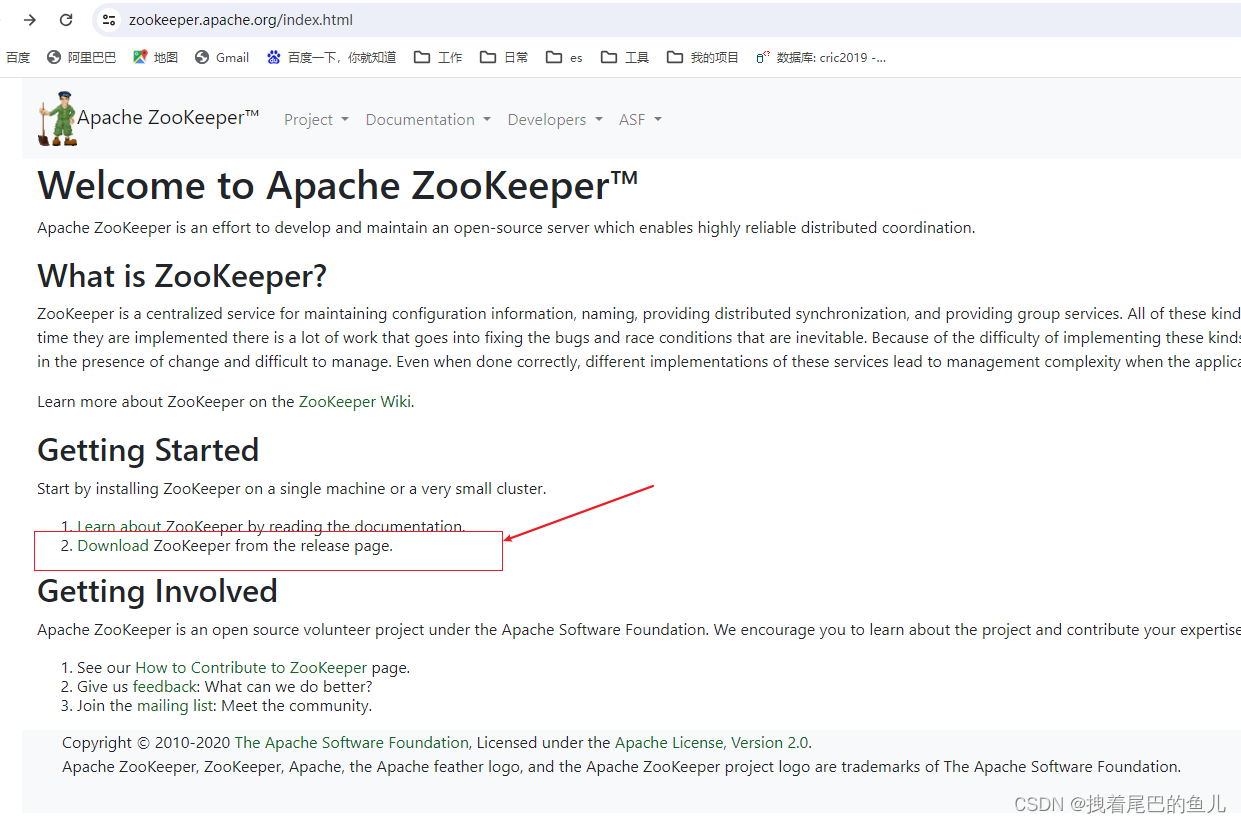Reload the page with refresh icon
This screenshot has width=1241, height=823.
66,20
